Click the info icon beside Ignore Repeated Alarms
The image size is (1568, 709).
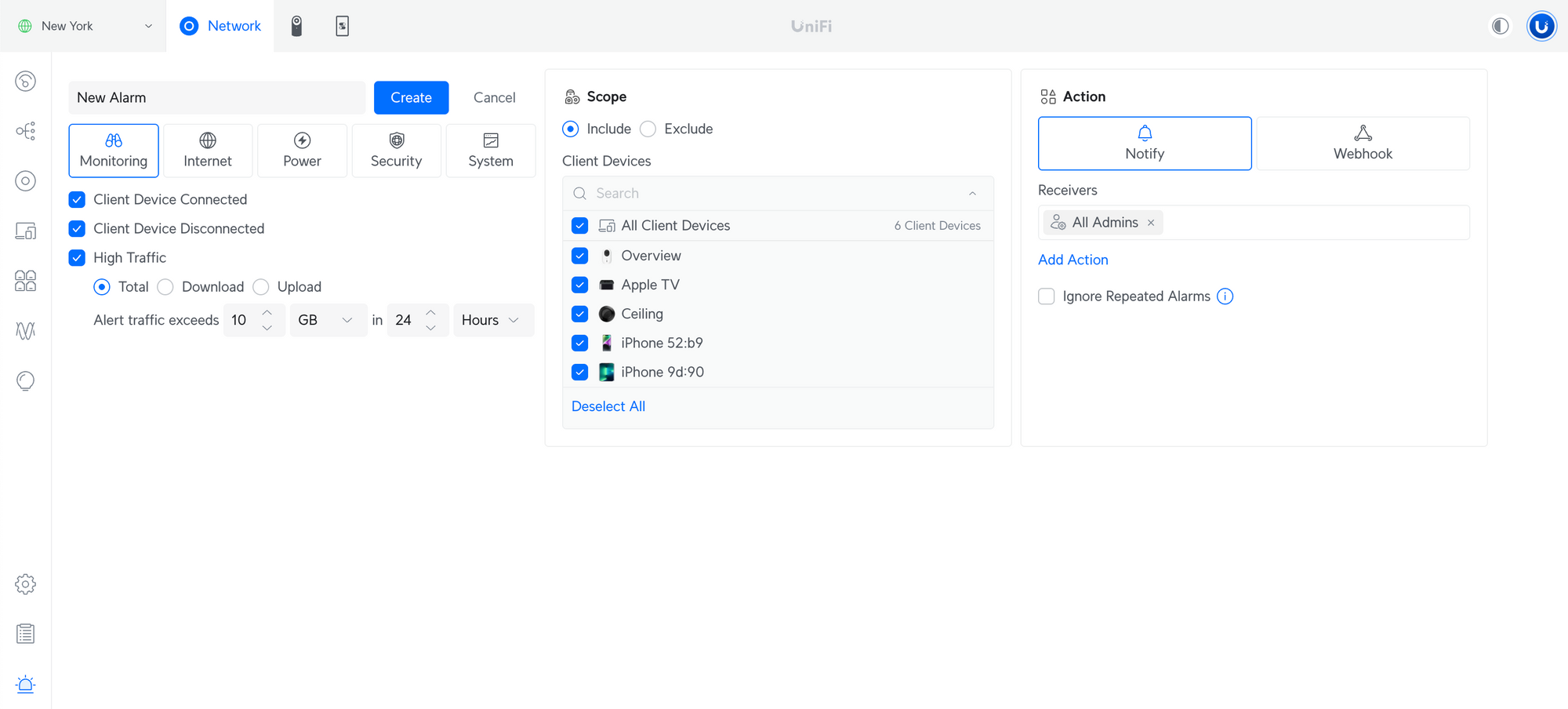point(1225,296)
